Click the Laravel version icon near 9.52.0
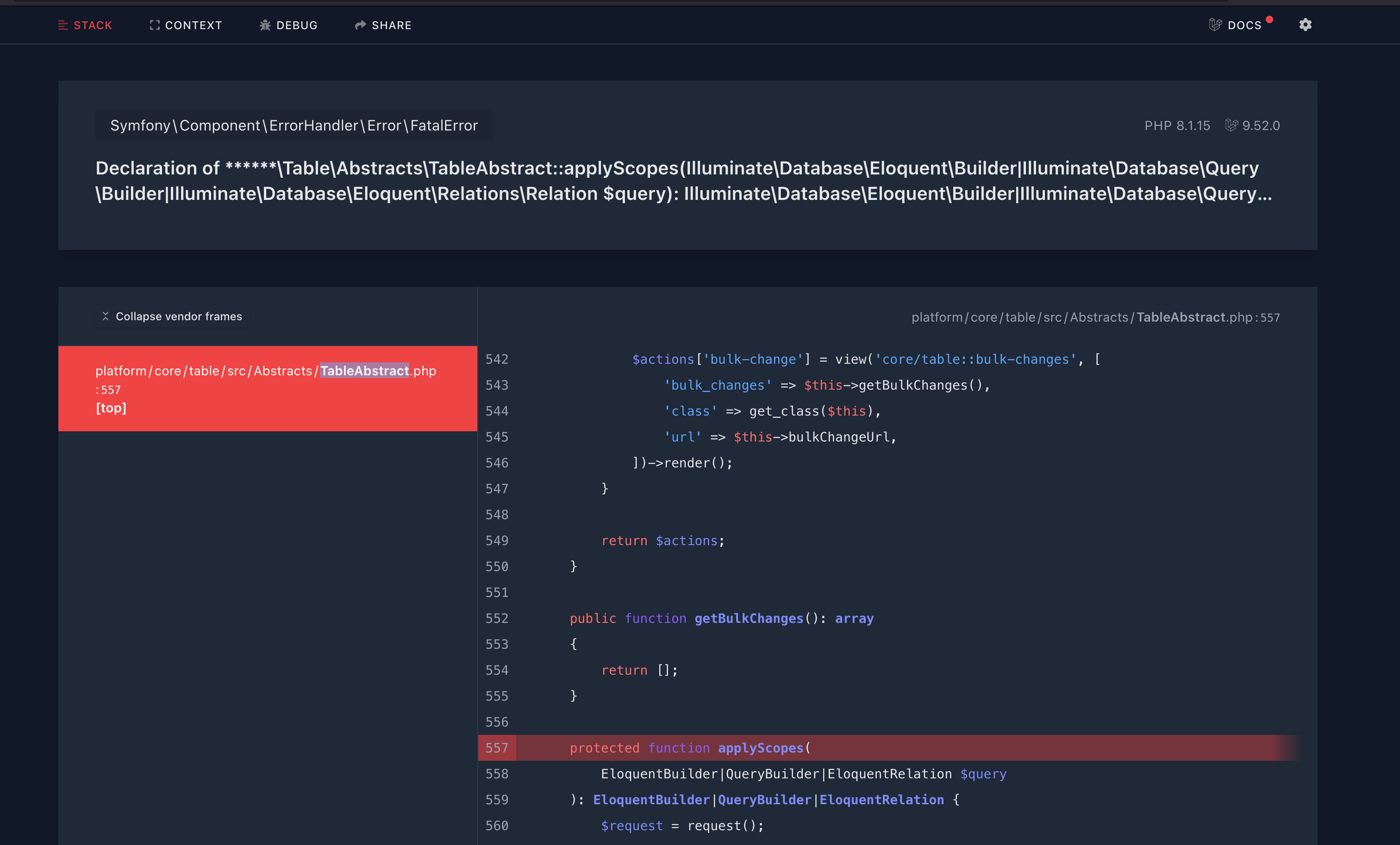 click(1231, 125)
